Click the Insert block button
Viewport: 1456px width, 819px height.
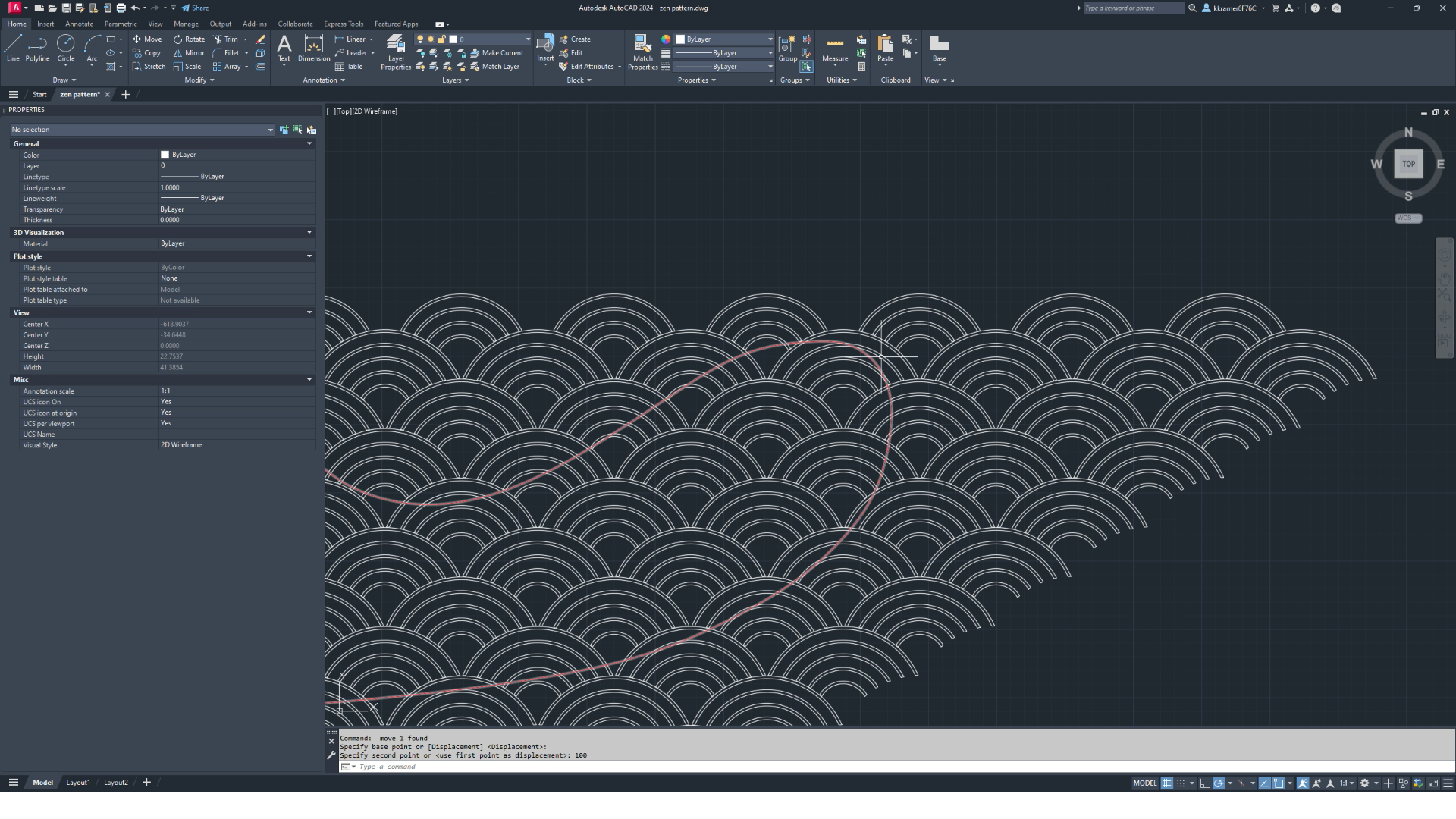545,48
